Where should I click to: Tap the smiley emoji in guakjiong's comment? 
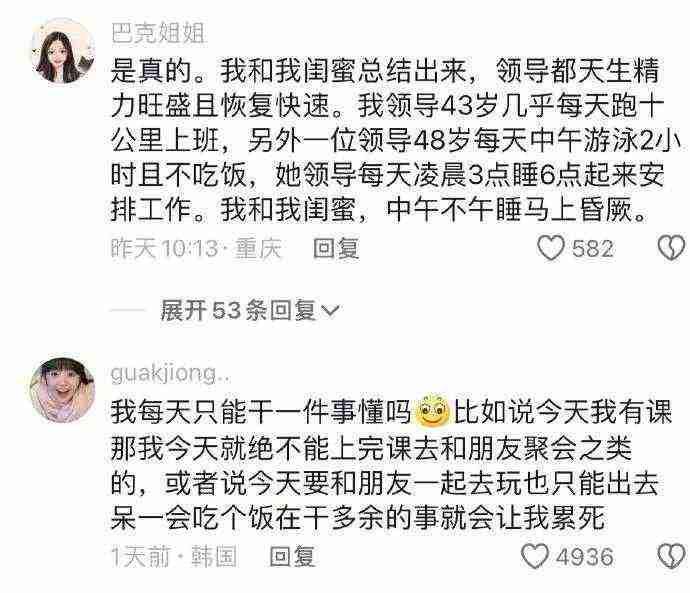tap(433, 412)
